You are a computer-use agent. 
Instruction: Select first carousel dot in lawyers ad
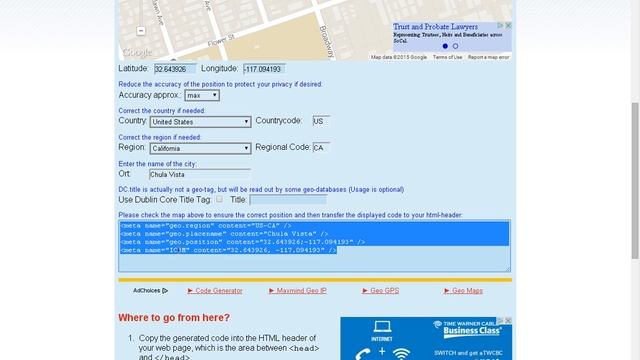[x=445, y=46]
